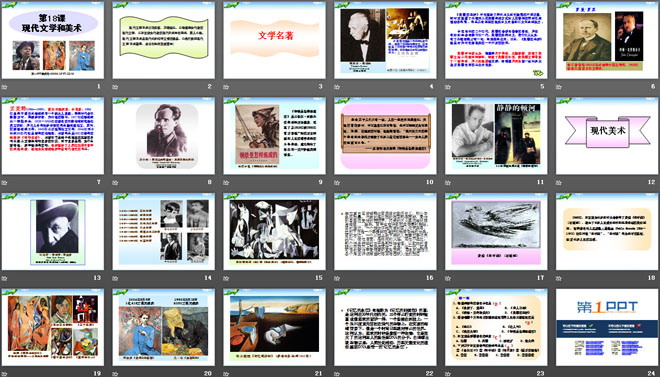Open slide 15 showing the Guernica painting
Image resolution: width=660 pixels, height=377 pixels.
(x=274, y=231)
